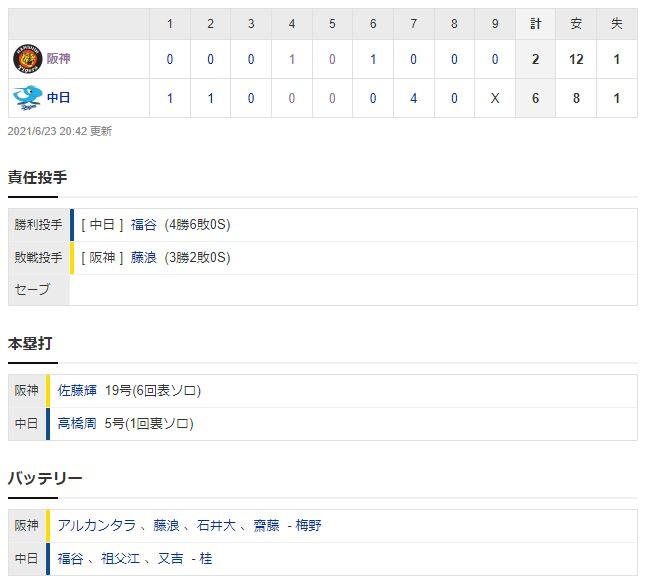The width and height of the screenshot is (646, 587).
Task: Select 福谷 in Chunichi battery list
Action: click(70, 558)
